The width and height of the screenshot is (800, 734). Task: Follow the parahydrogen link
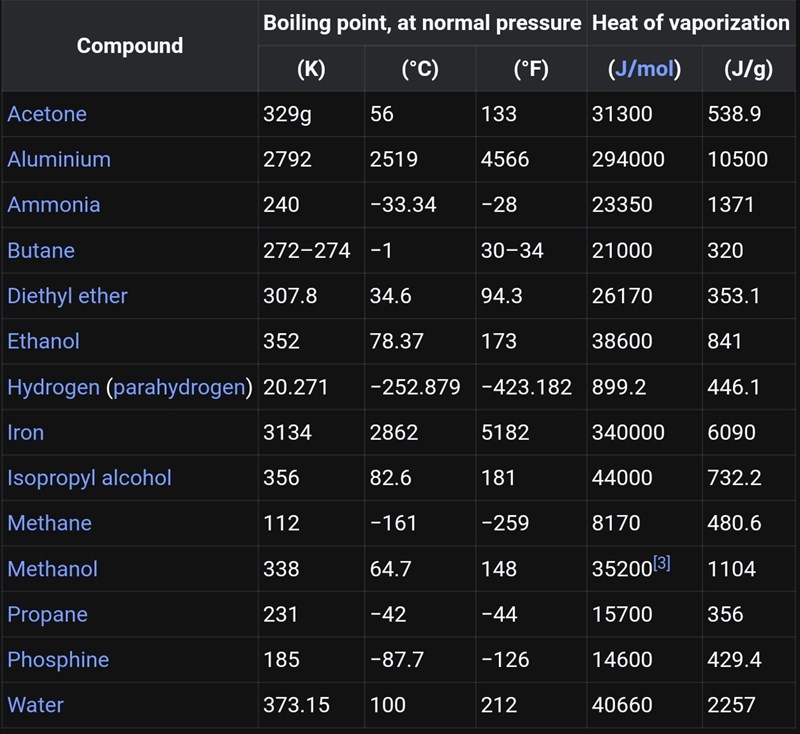(x=179, y=387)
